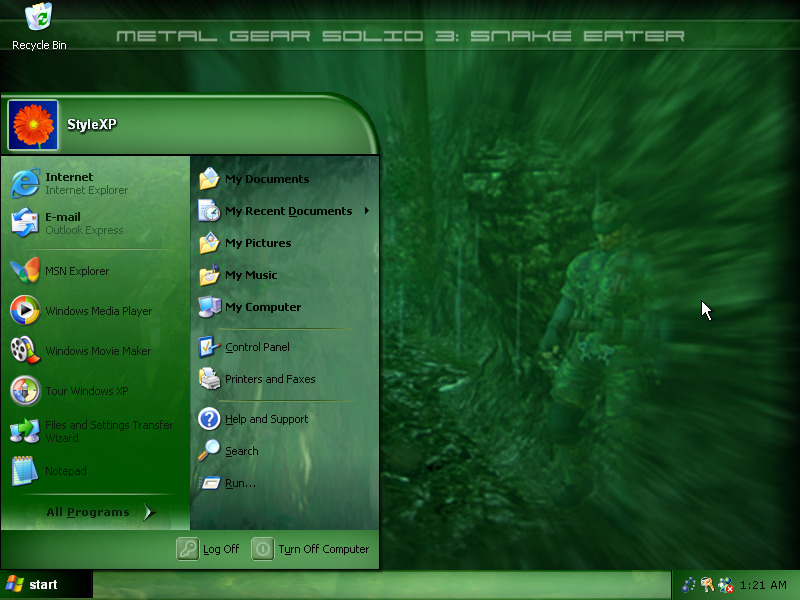Viewport: 800px width, 600px height.
Task: Click the start button
Action: tap(46, 585)
